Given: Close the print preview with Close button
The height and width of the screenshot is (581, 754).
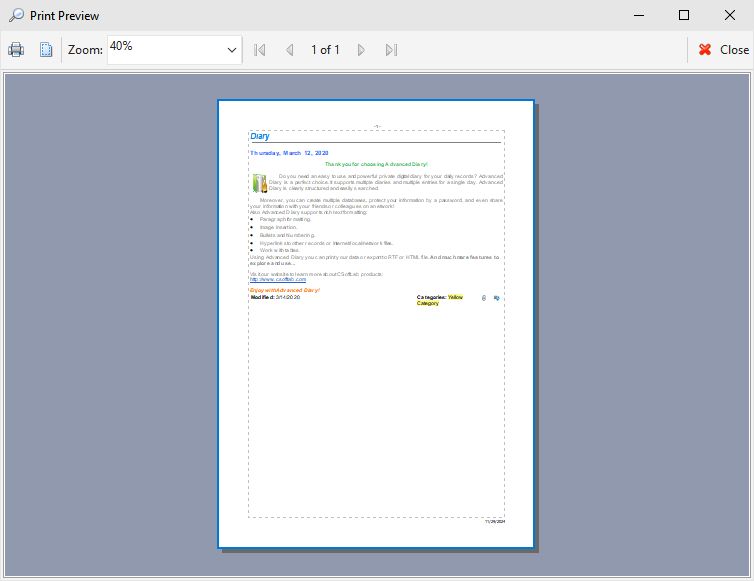Looking at the screenshot, I should [723, 50].
